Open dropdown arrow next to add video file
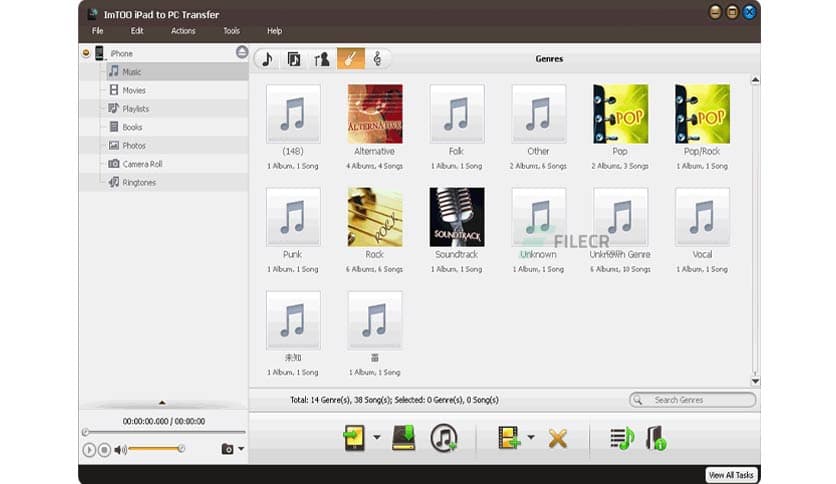The image size is (836, 484). pyautogui.click(x=531, y=438)
